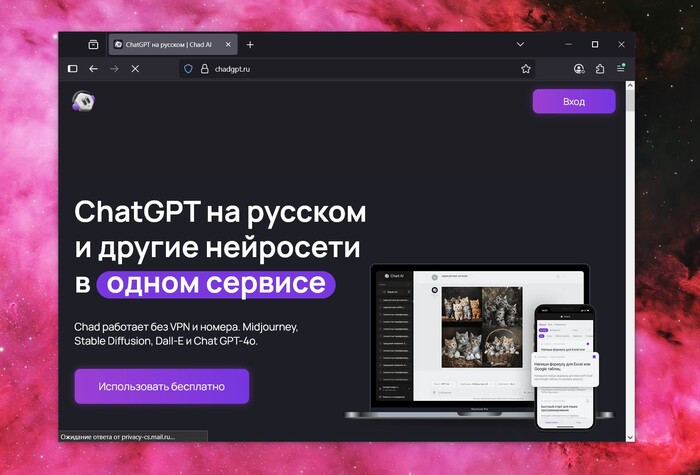Click the phone mockup screenshot
The image size is (700, 475).
(x=565, y=367)
